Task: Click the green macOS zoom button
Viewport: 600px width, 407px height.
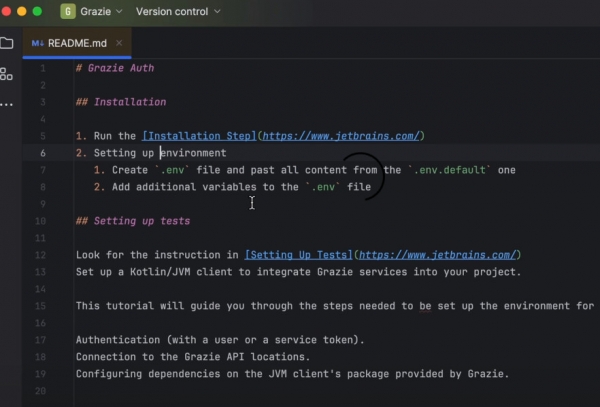Action: (38, 11)
